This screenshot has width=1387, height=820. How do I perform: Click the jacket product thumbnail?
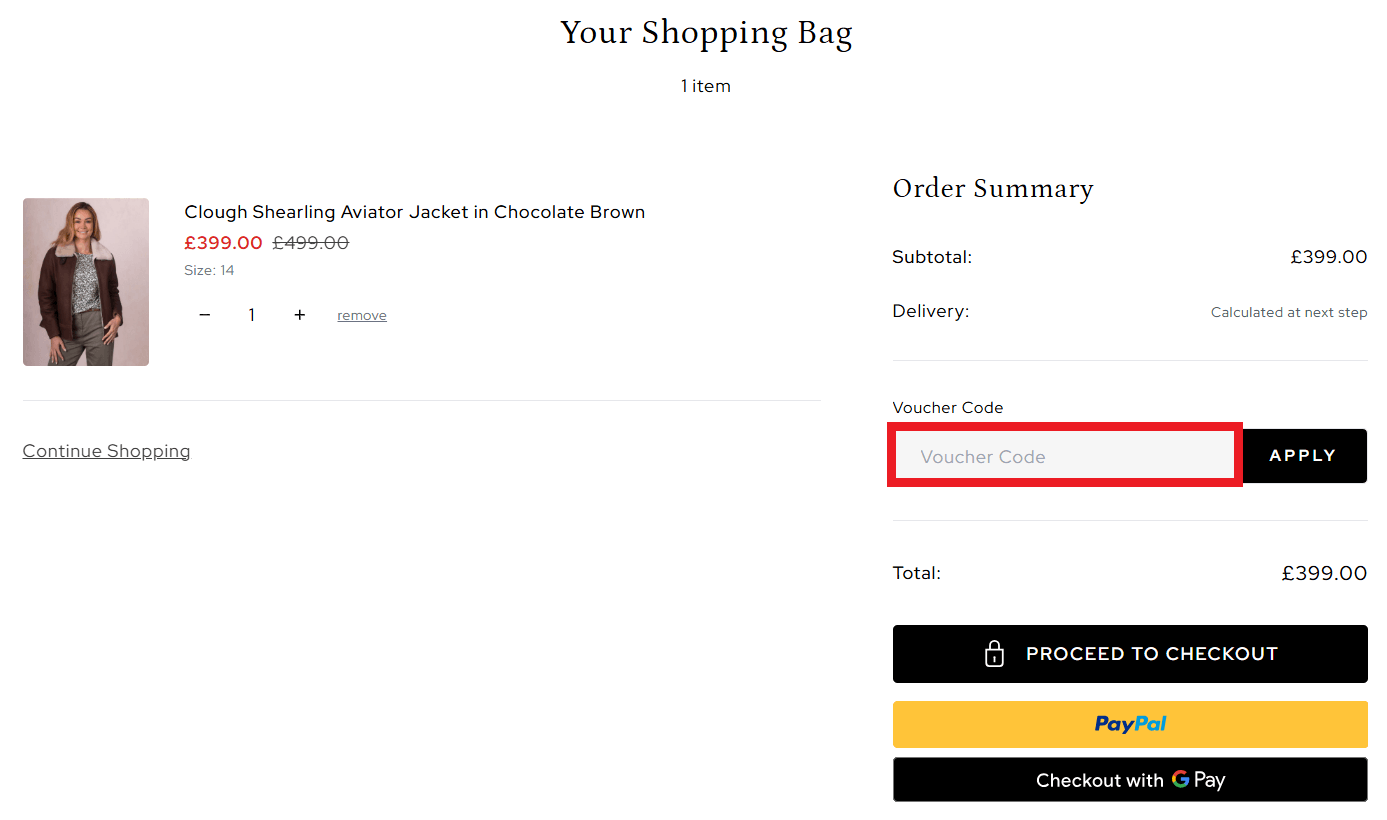[85, 281]
